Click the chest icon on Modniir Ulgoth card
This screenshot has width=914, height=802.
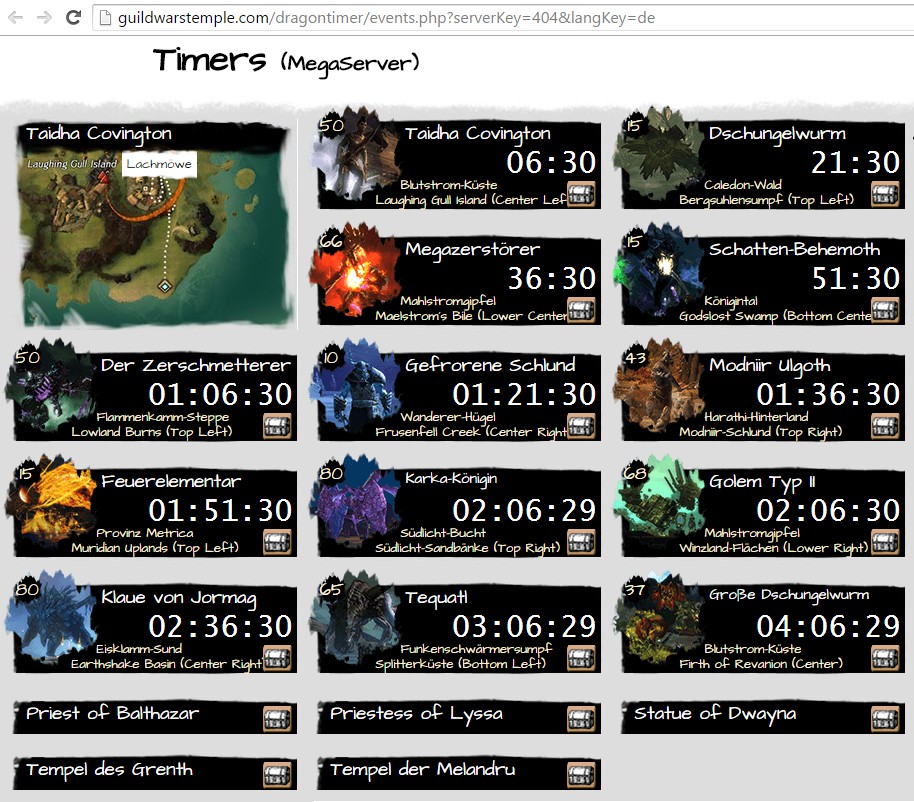(885, 426)
